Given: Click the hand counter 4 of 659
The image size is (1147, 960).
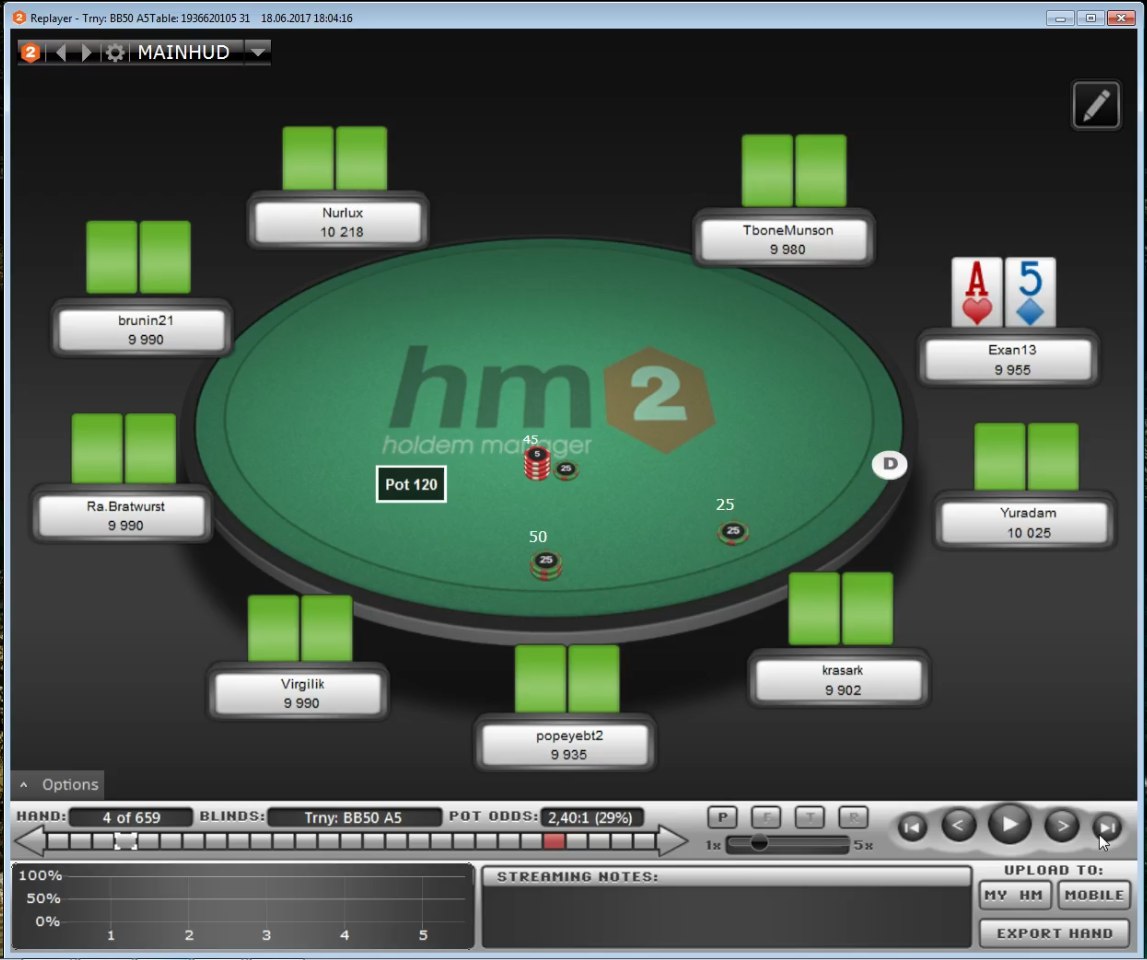Looking at the screenshot, I should point(131,817).
